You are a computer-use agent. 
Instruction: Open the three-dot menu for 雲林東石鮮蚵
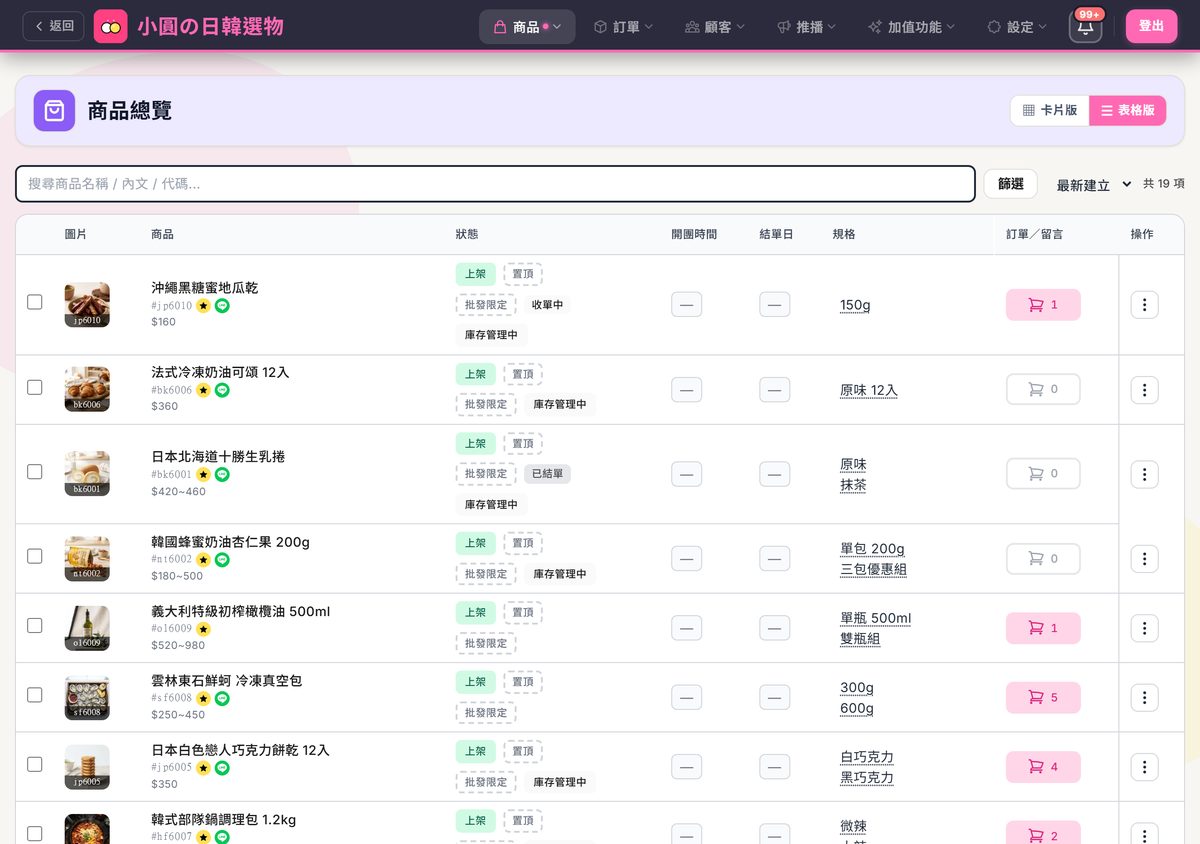[x=1144, y=698]
